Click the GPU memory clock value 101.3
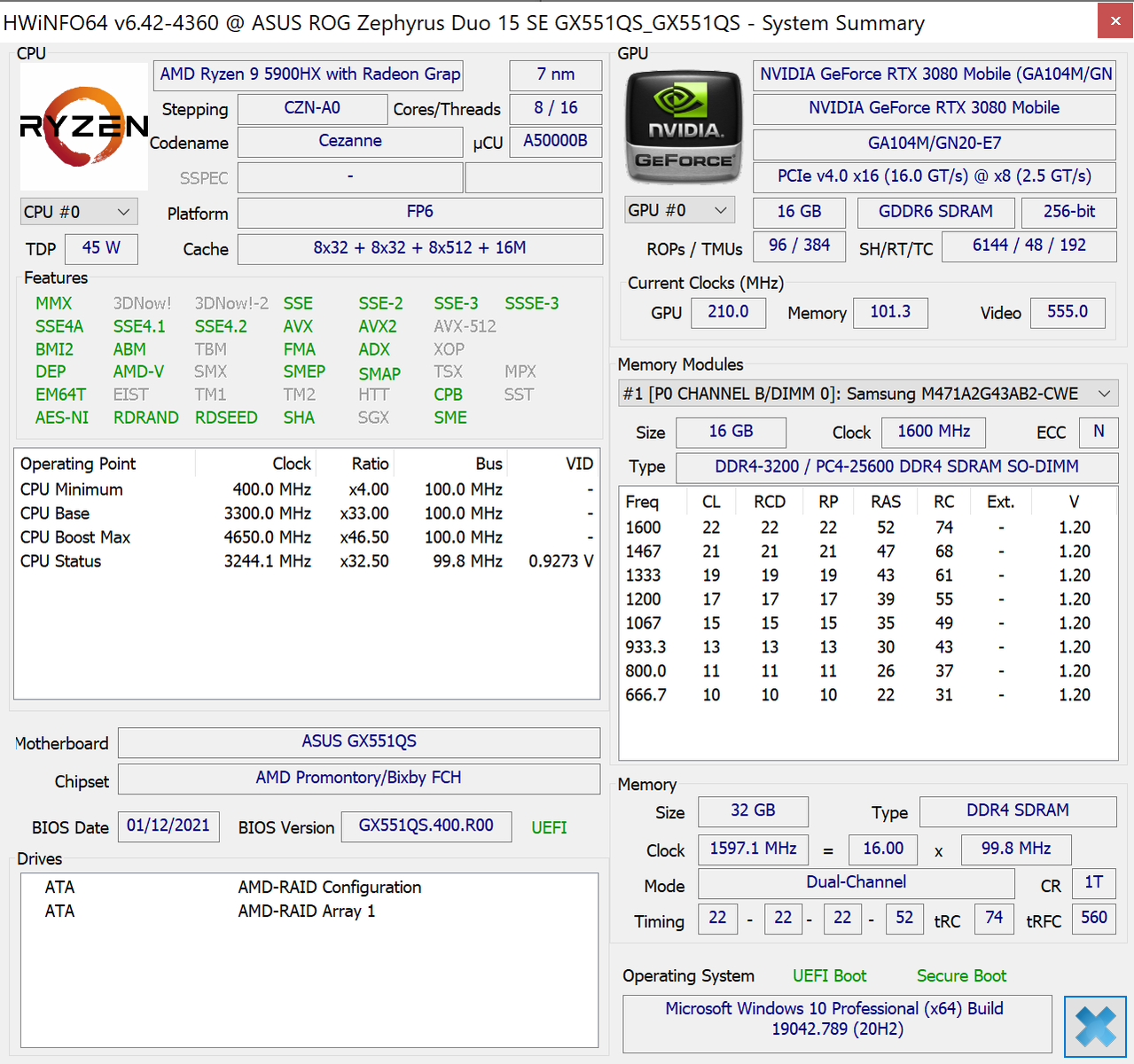The image size is (1134, 1064). point(890,312)
